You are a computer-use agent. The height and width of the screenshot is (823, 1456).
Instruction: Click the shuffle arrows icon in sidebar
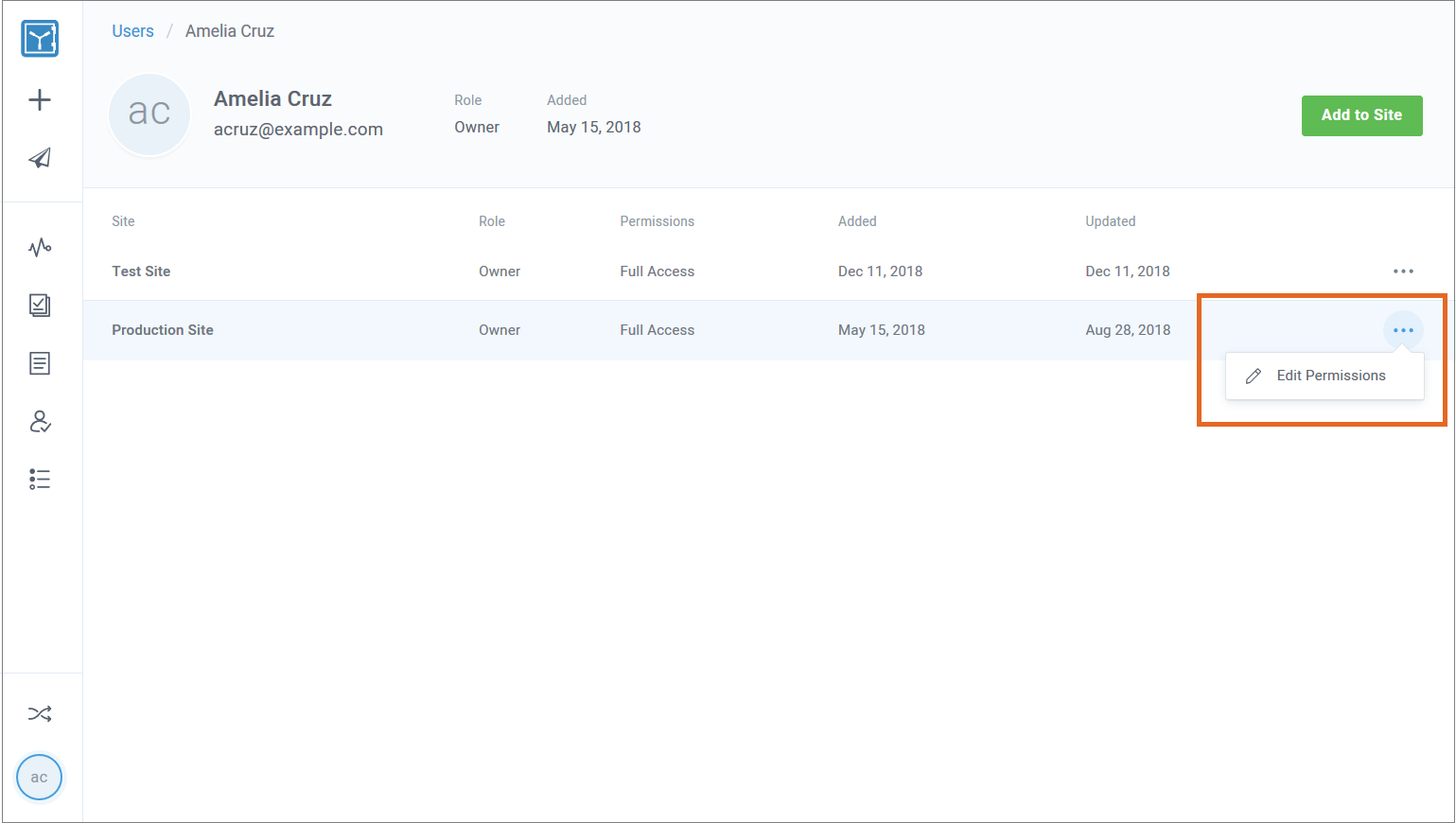(x=40, y=713)
